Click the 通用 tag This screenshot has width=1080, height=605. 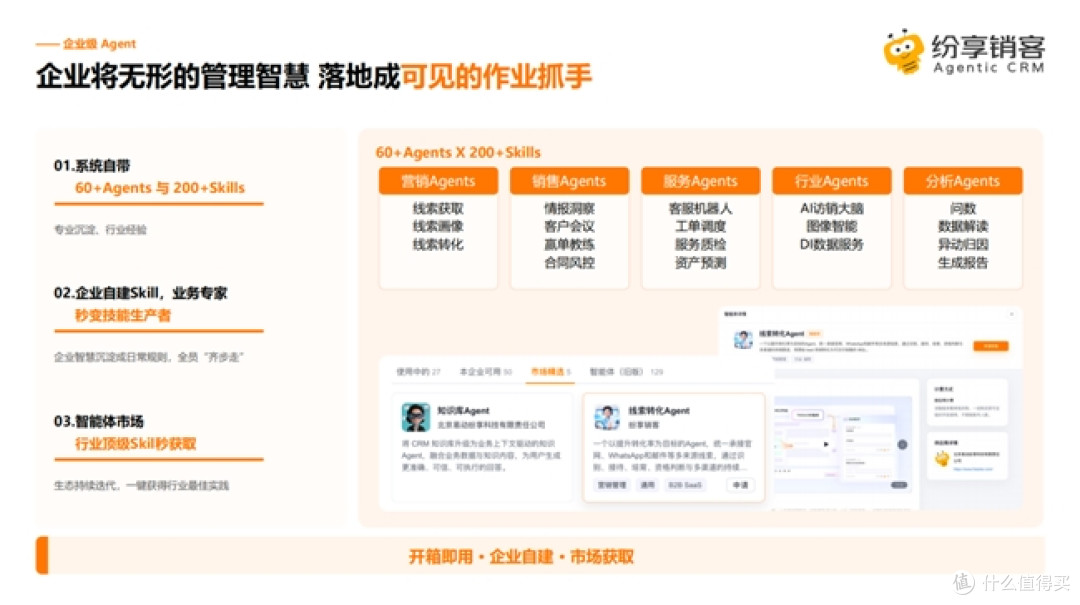[x=647, y=485]
